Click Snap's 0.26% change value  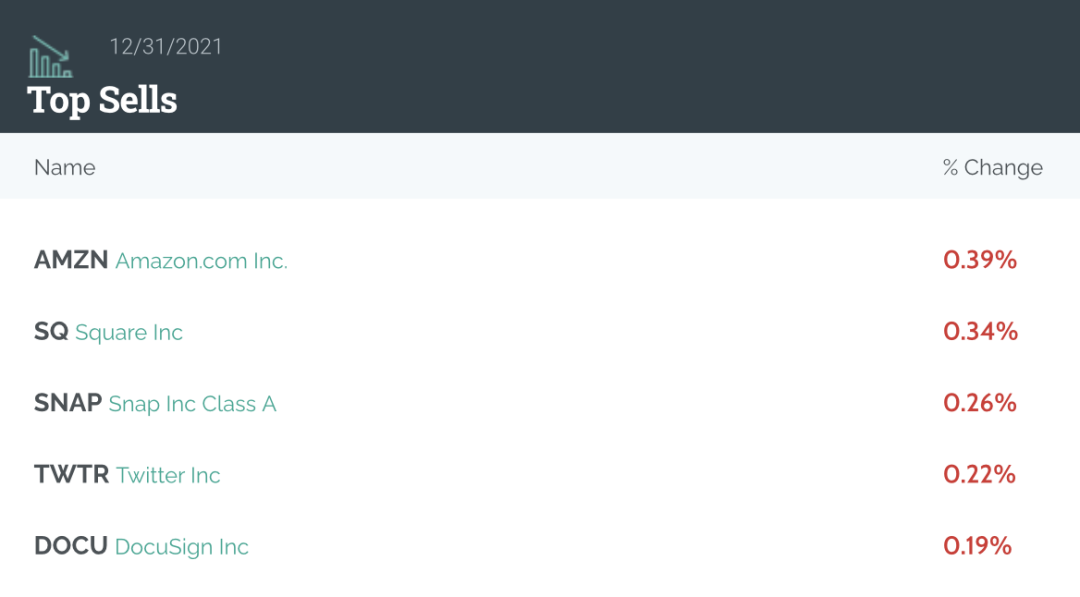[x=980, y=403]
